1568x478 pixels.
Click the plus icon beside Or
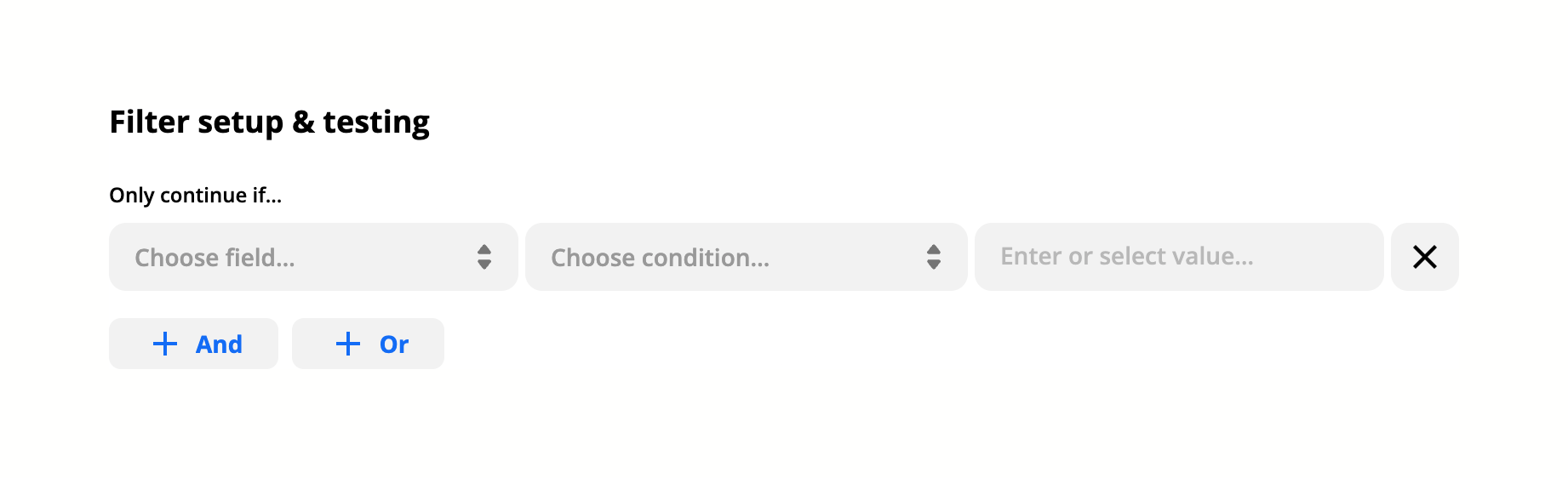348,344
